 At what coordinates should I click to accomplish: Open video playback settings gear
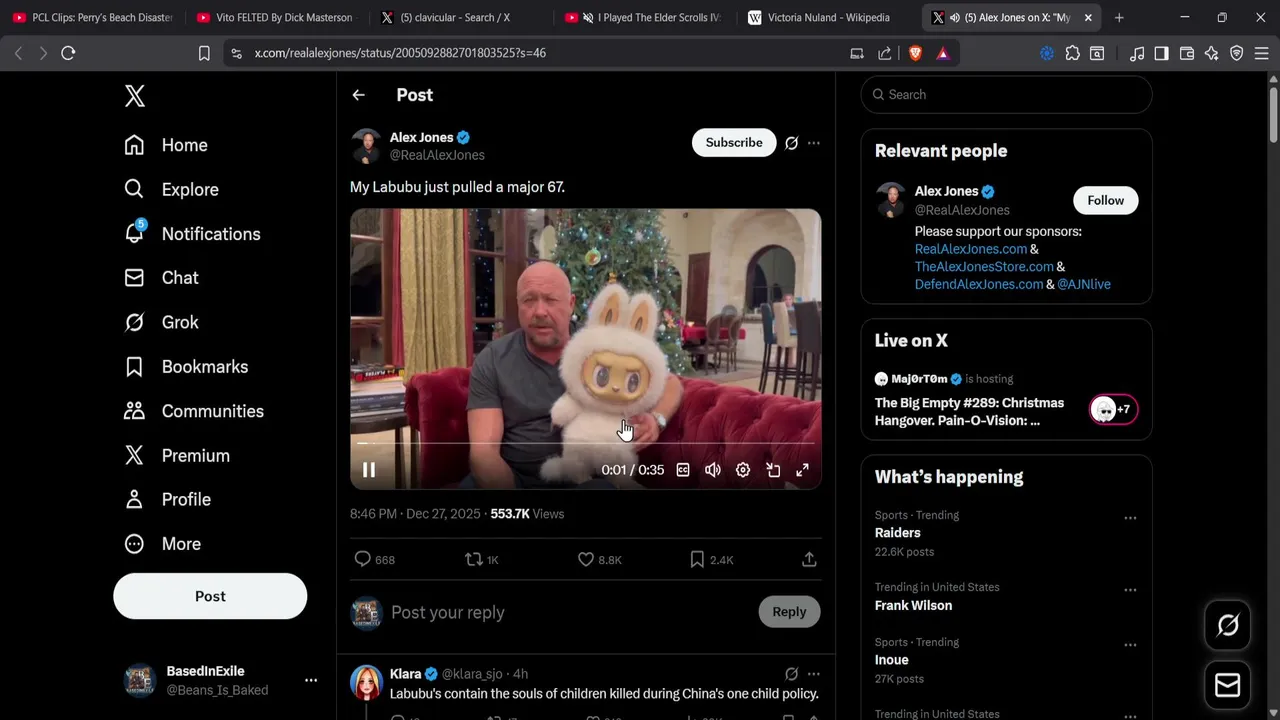coord(743,470)
